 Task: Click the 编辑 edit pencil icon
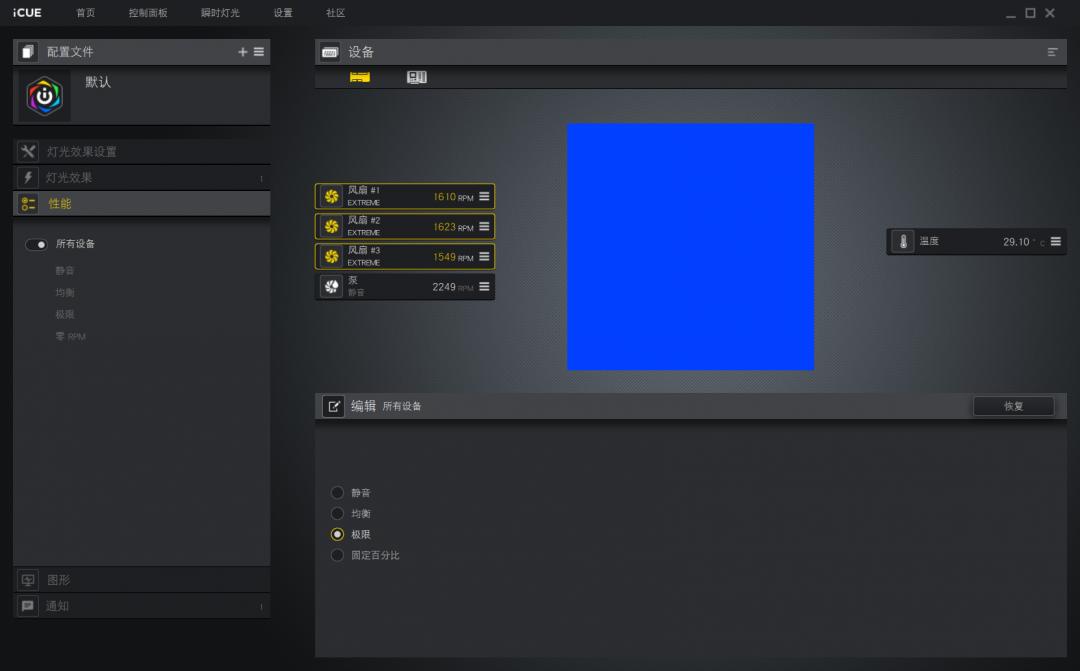pyautogui.click(x=333, y=406)
